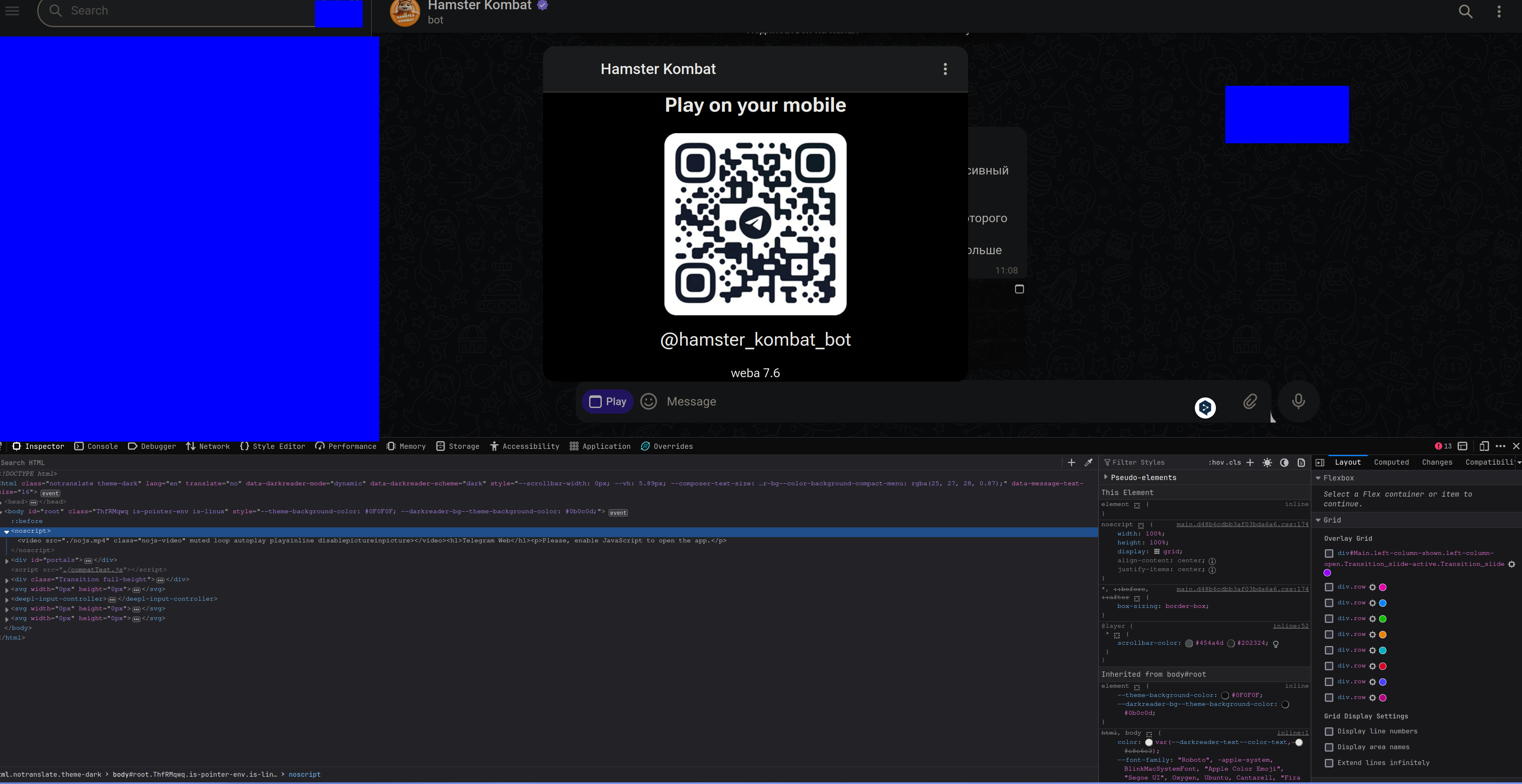Toggle print media simulation

(x=1301, y=463)
